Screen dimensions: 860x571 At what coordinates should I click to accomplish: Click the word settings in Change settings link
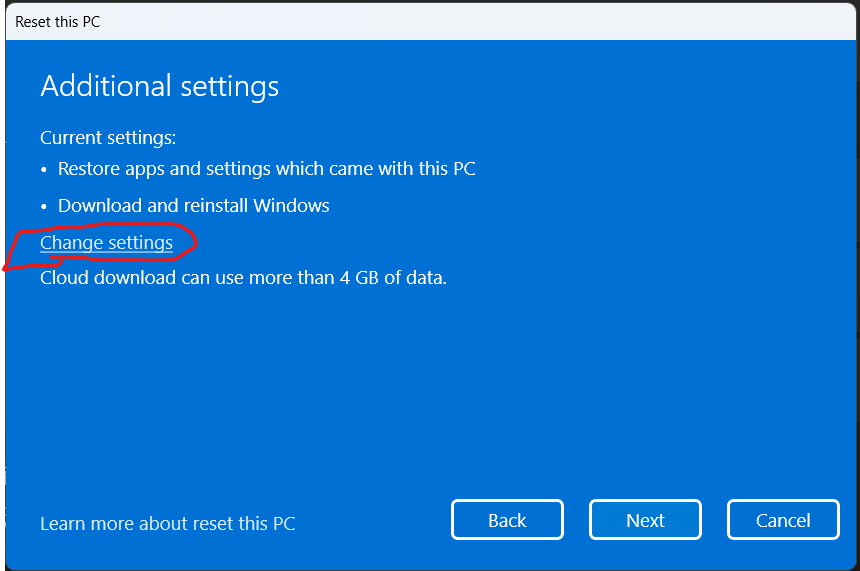click(x=139, y=243)
